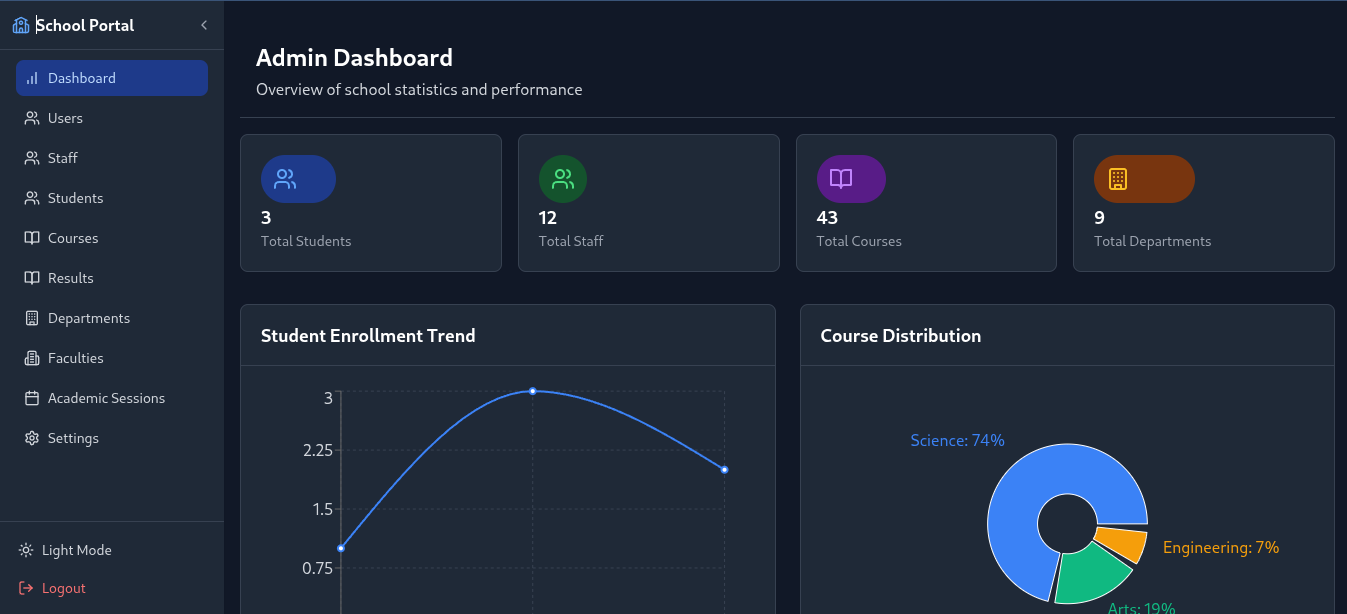This screenshot has width=1347, height=614.
Task: Click the School Portal logo icon
Action: pos(20,23)
